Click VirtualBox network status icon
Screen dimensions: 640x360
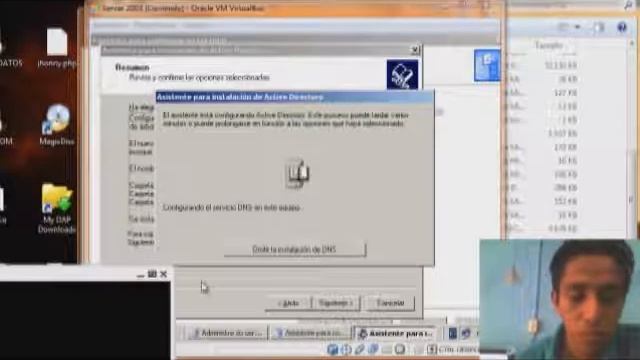click(373, 349)
